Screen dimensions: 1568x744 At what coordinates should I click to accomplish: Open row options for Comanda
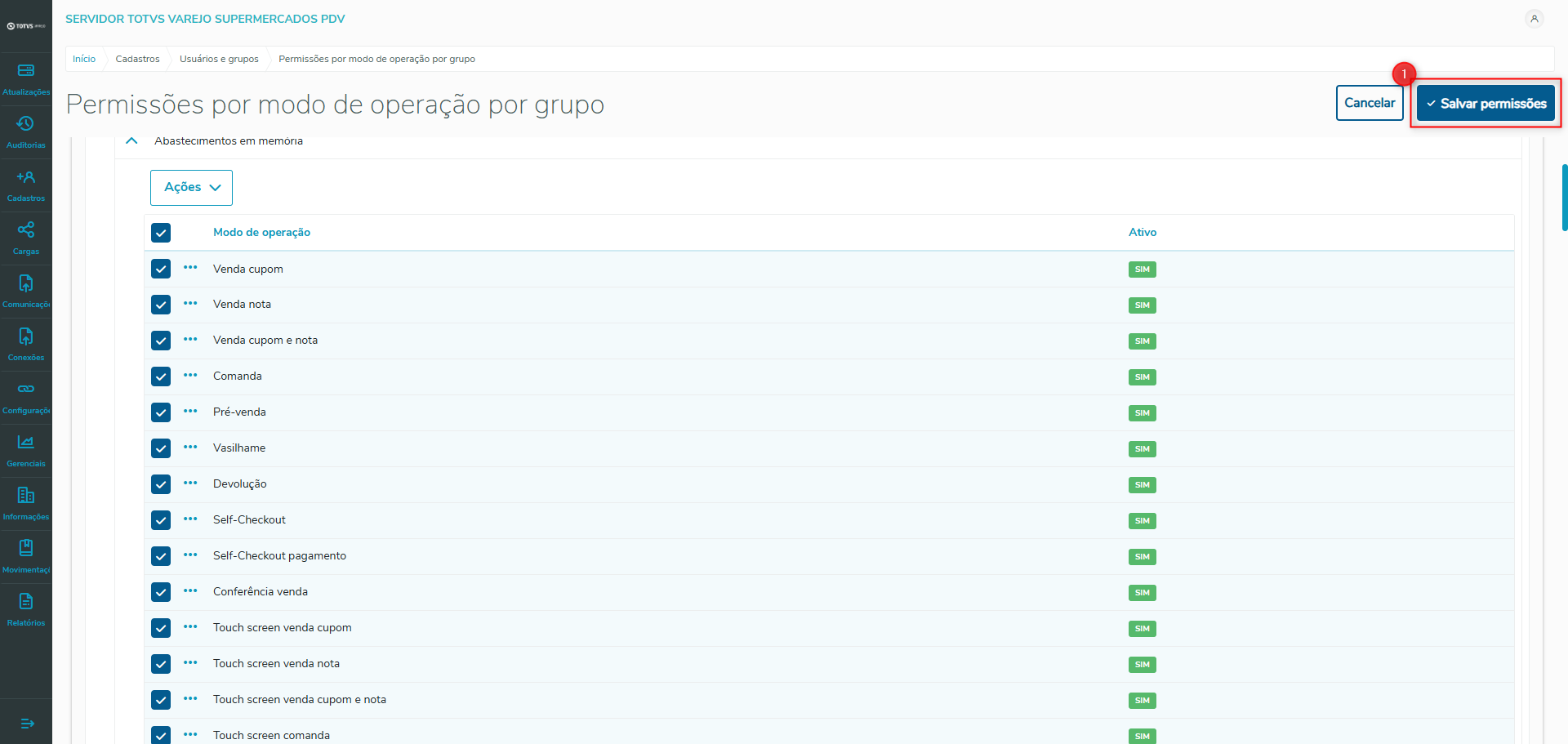[x=190, y=376]
